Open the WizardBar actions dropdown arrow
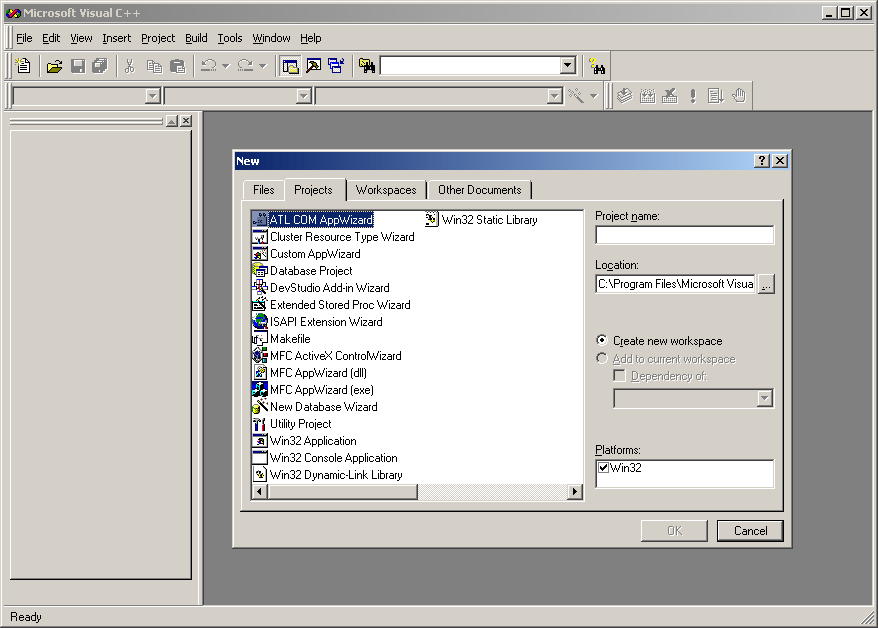This screenshot has width=878, height=628. point(594,96)
